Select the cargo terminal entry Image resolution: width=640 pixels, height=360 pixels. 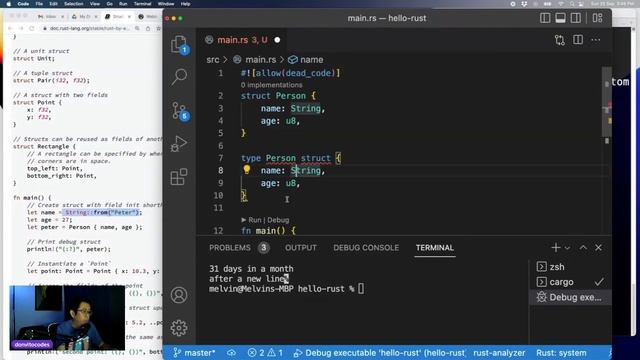[x=570, y=282]
